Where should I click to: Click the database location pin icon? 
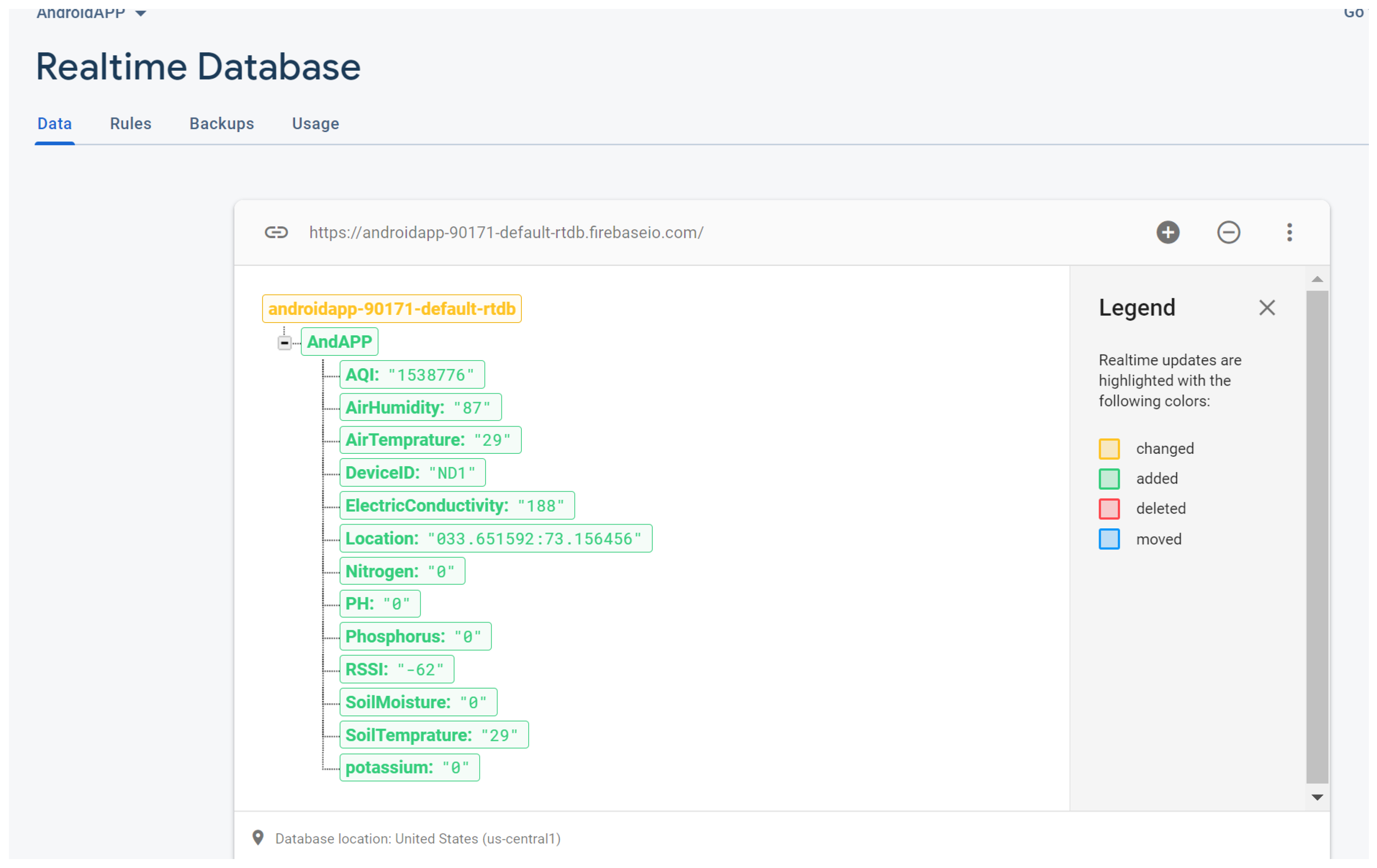pos(258,838)
